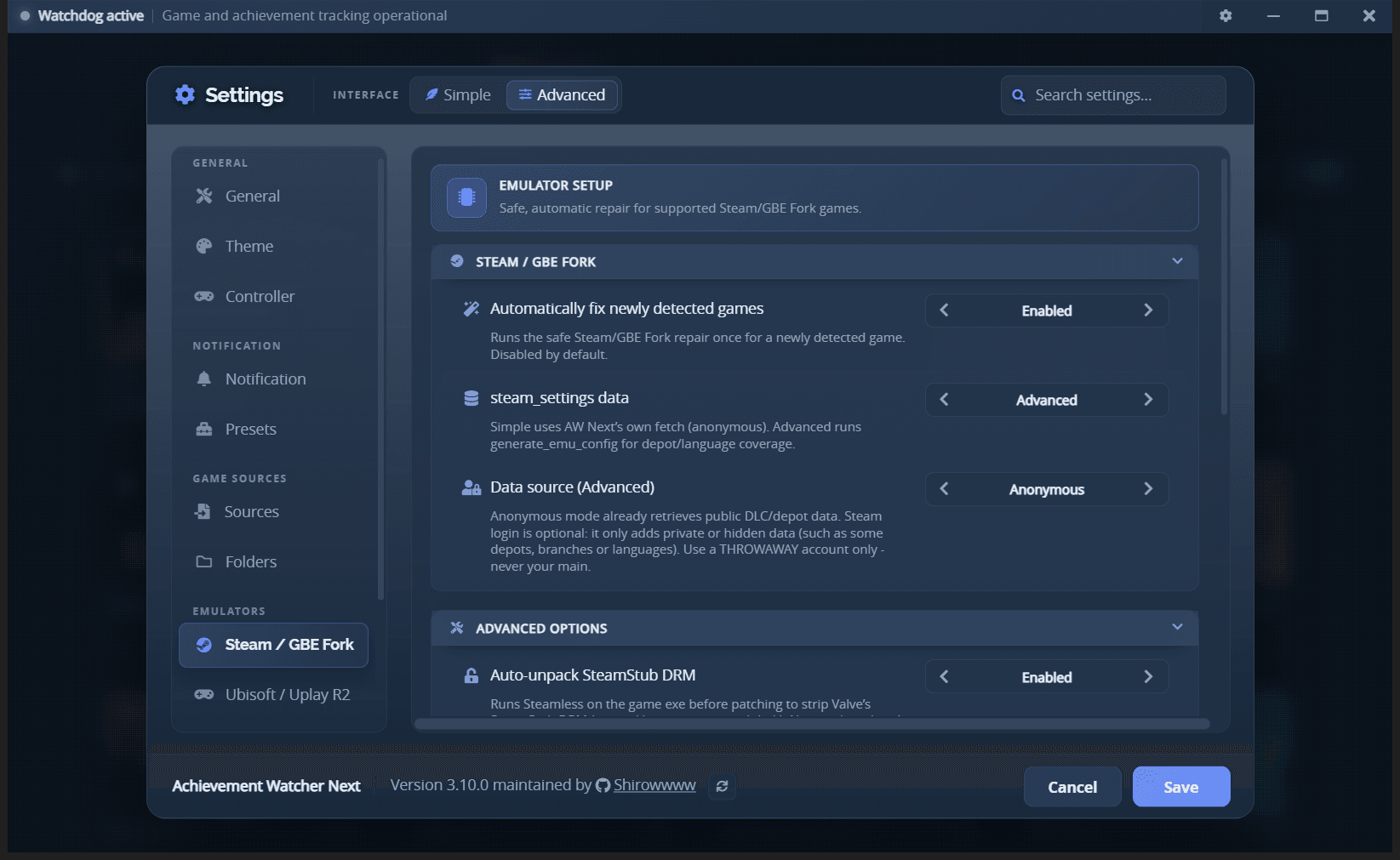Click previous arrow for steam_settings data
The height and width of the screenshot is (860, 1400).
(x=944, y=400)
